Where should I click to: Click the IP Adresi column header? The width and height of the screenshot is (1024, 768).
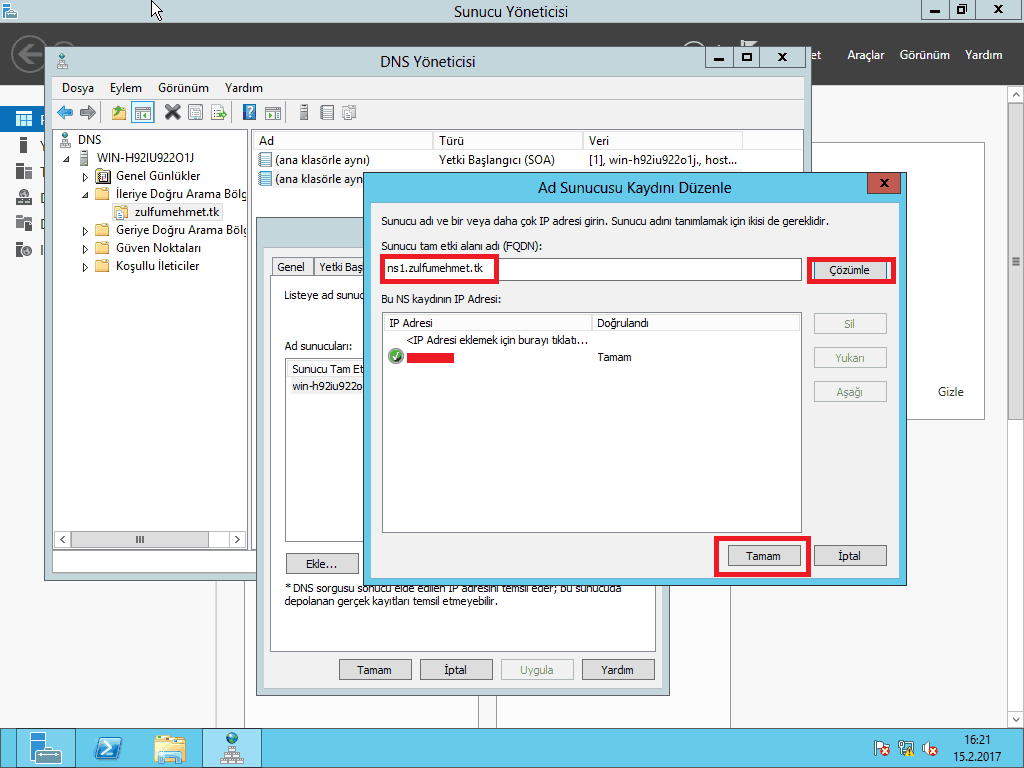(x=487, y=323)
